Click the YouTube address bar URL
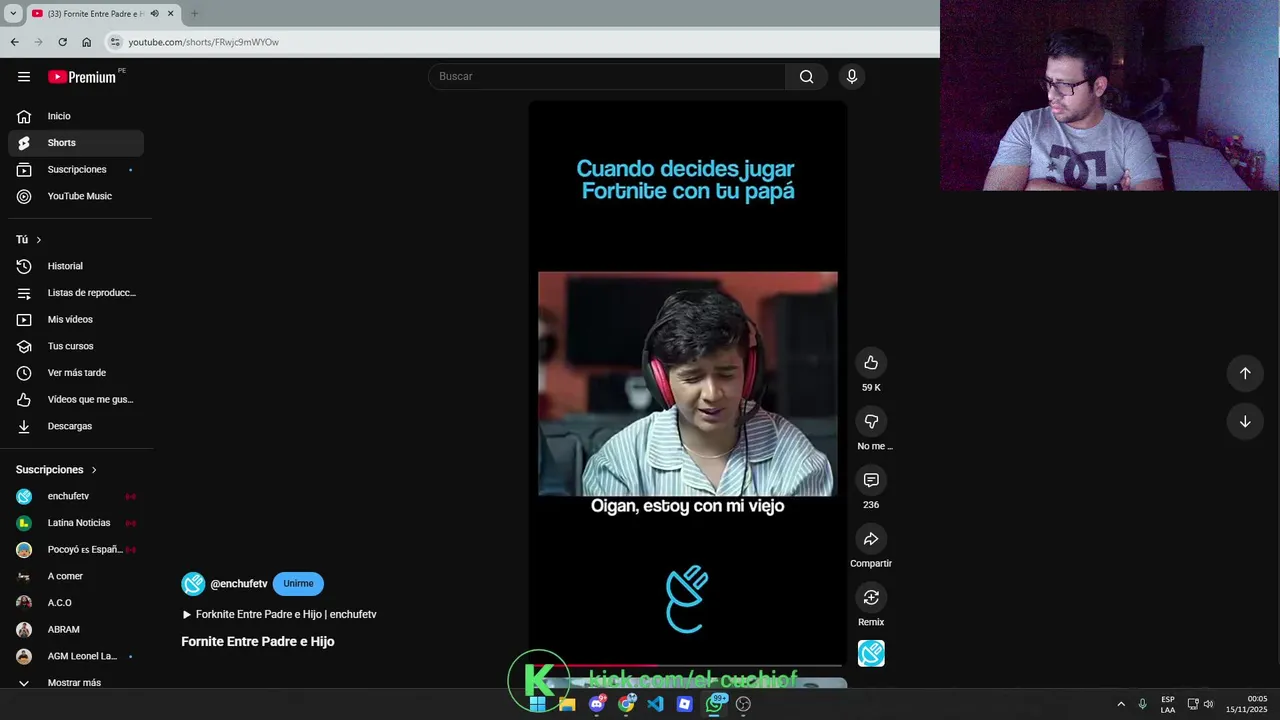Viewport: 1280px width, 720px height. (203, 42)
